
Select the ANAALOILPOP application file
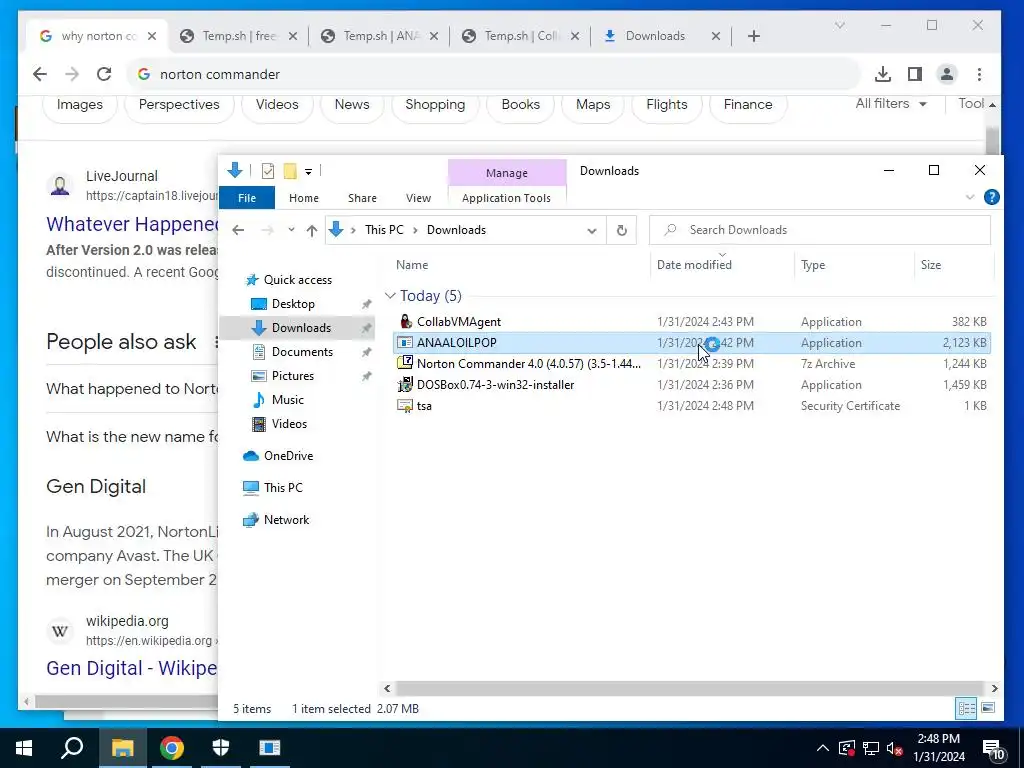click(692, 342)
